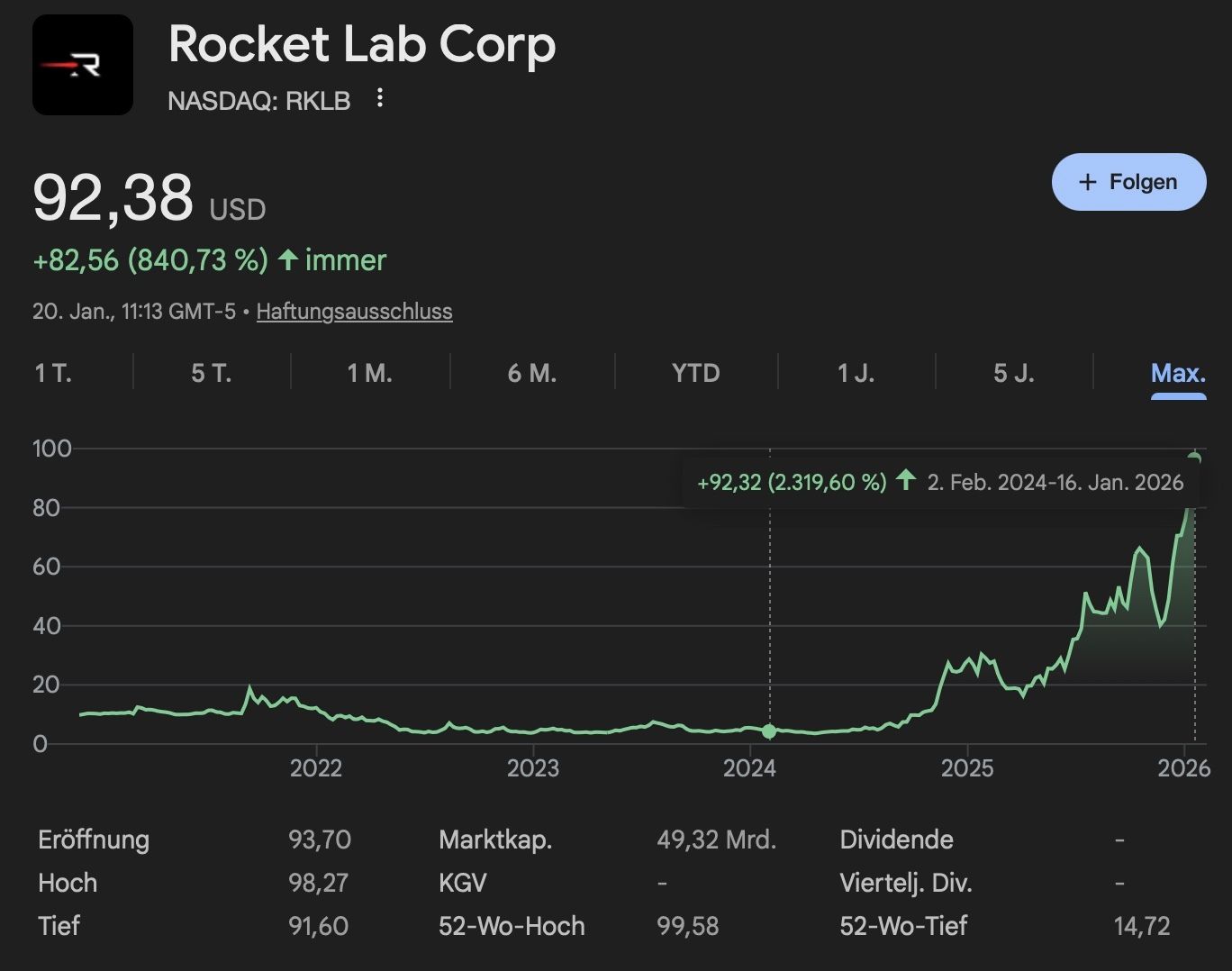Click the 2022 label on the chart axis

[x=316, y=768]
